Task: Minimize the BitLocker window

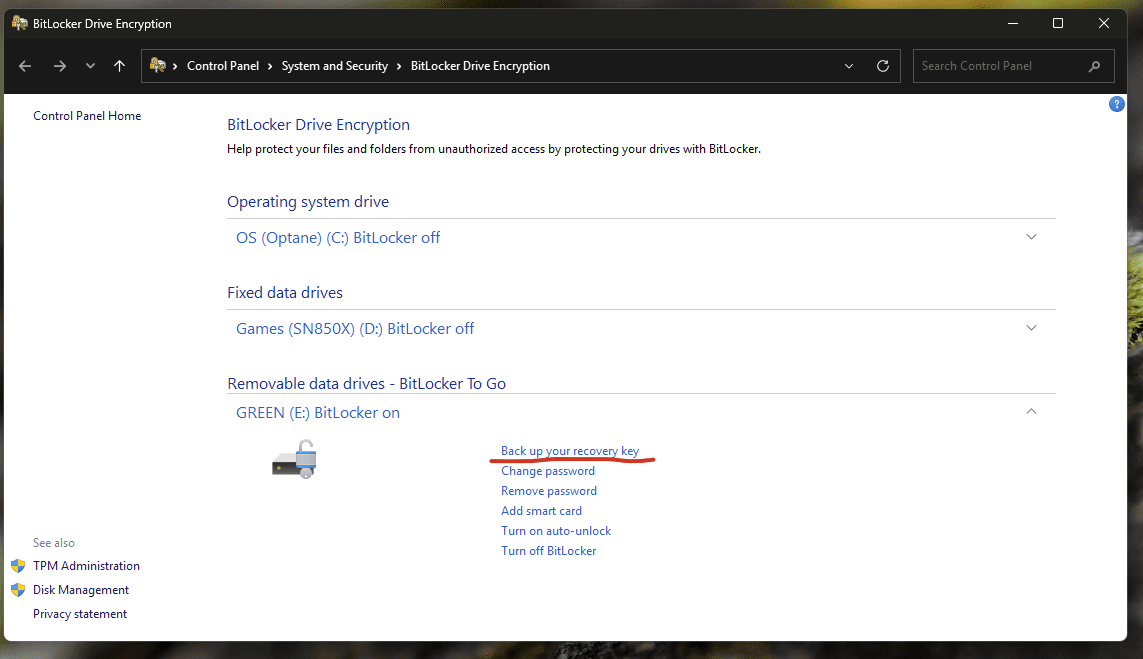Action: (1013, 23)
